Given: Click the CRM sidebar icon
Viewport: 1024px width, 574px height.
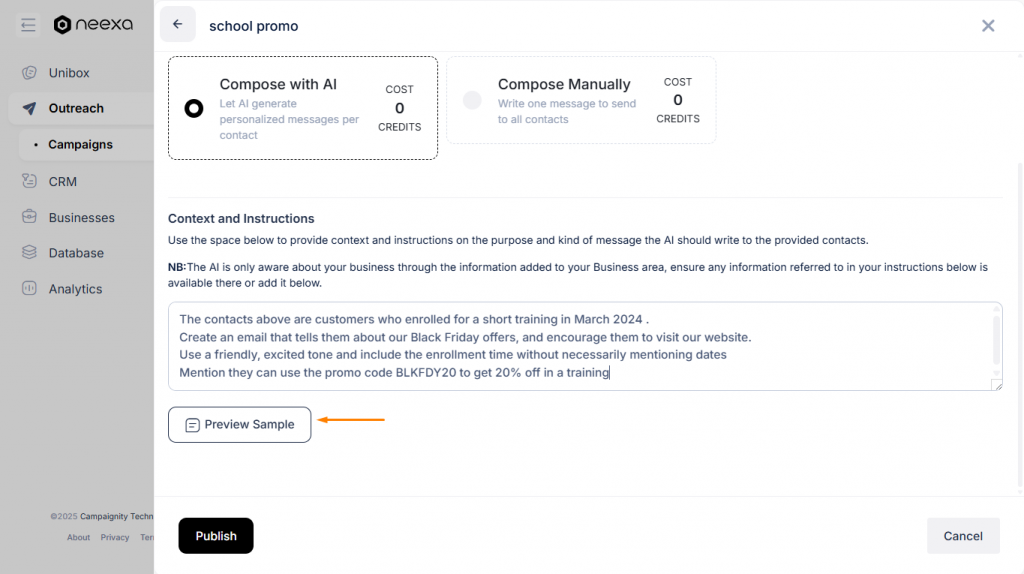Looking at the screenshot, I should point(29,181).
